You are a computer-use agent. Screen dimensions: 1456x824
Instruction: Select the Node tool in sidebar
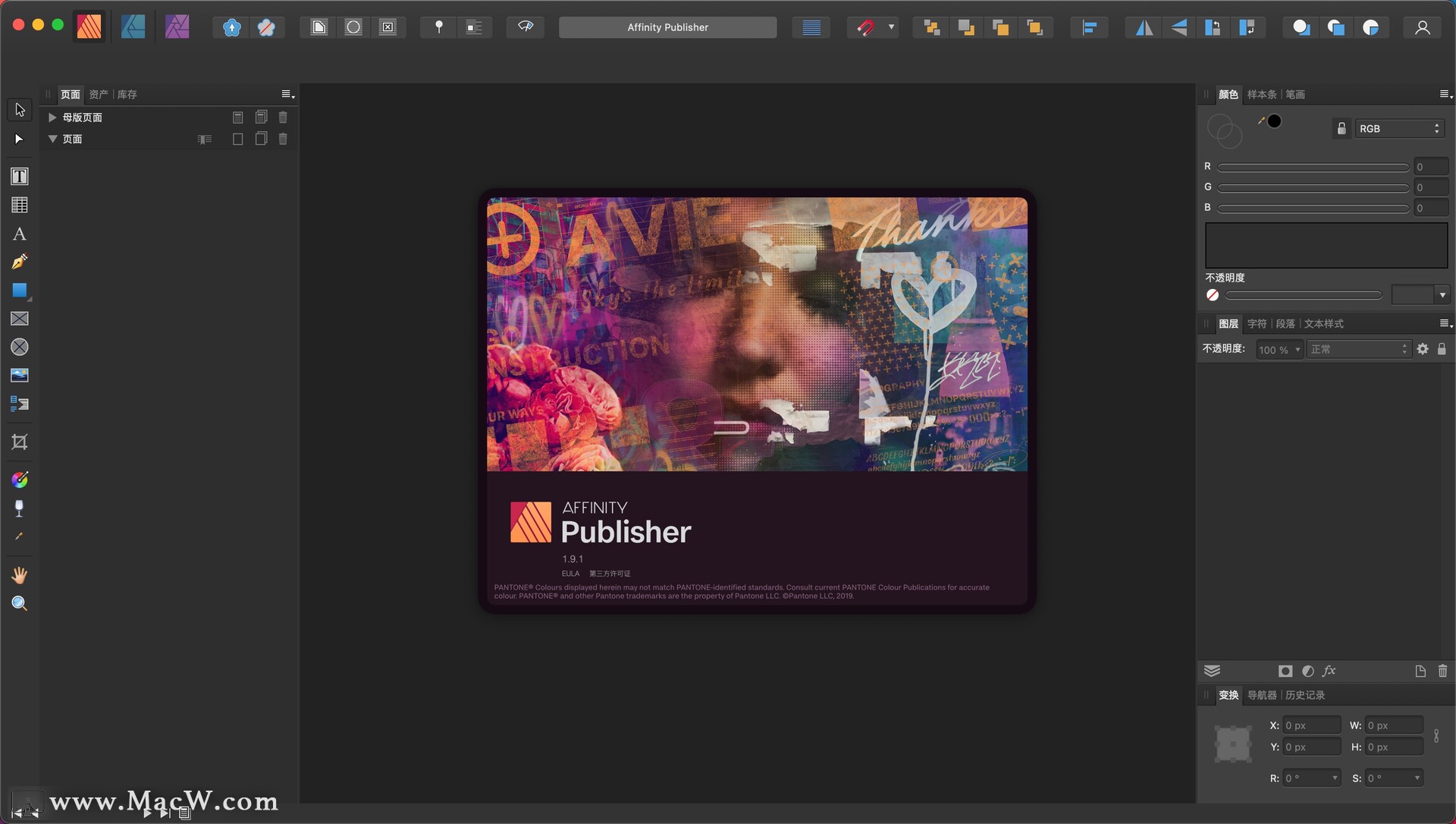19,137
